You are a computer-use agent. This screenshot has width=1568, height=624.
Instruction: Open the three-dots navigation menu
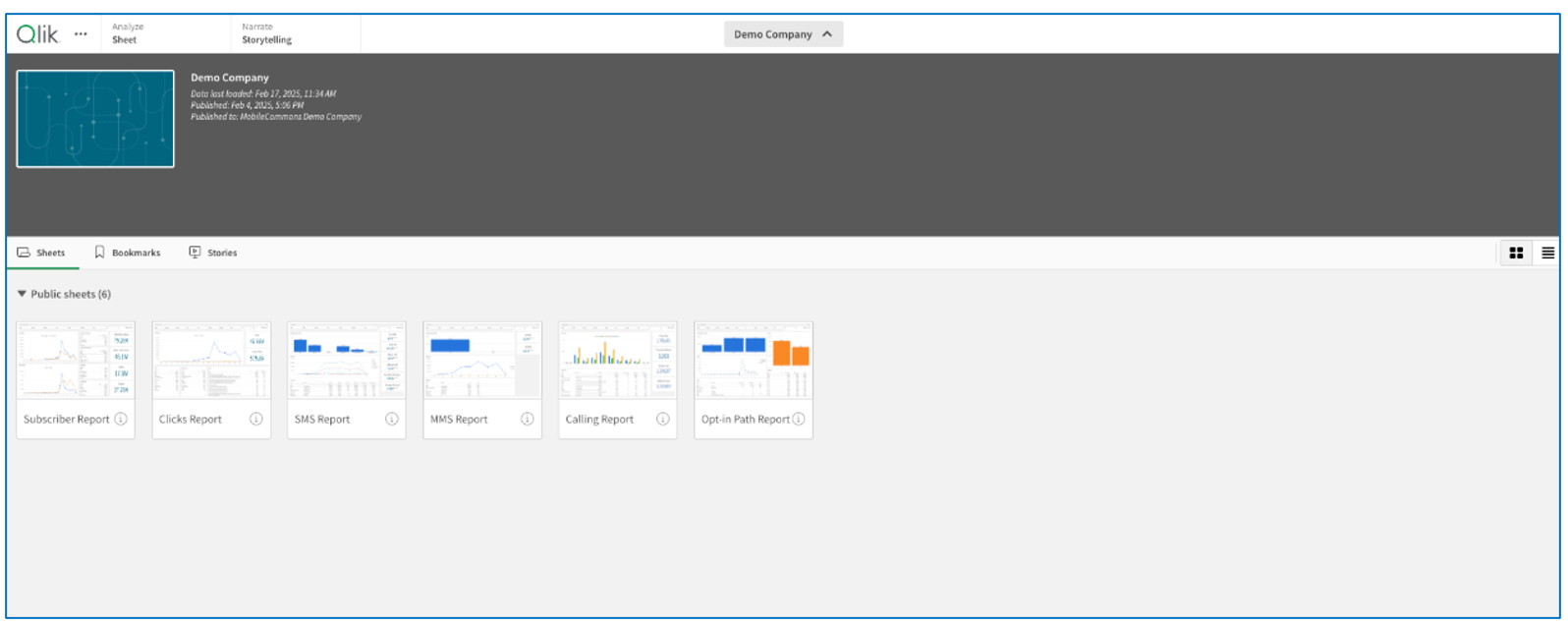[81, 34]
